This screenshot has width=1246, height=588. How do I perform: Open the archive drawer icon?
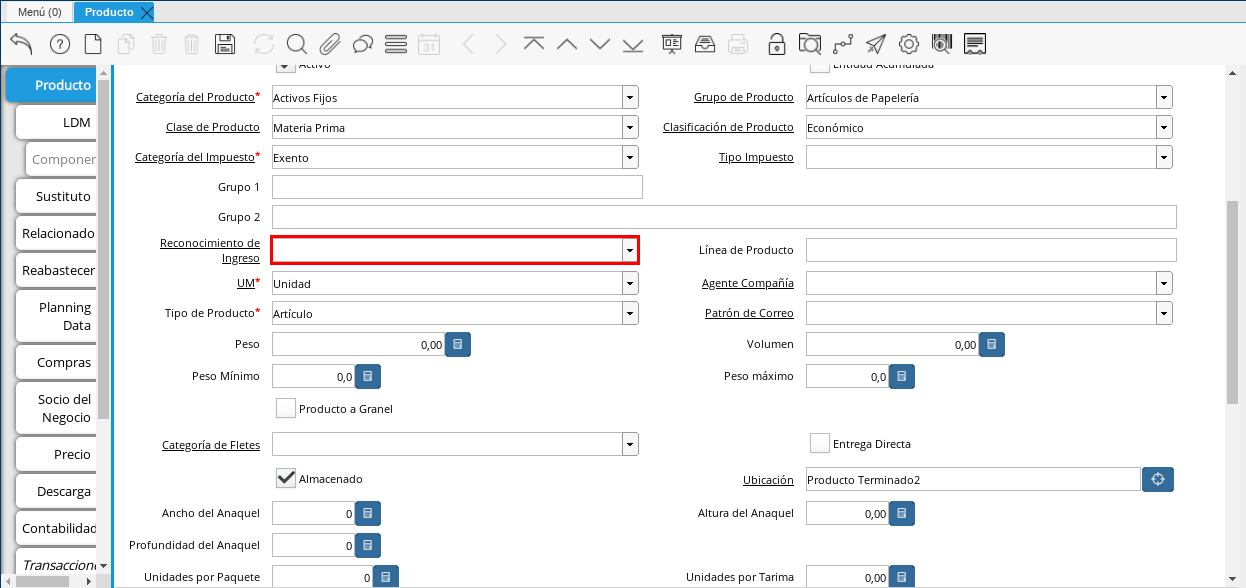(x=705, y=44)
